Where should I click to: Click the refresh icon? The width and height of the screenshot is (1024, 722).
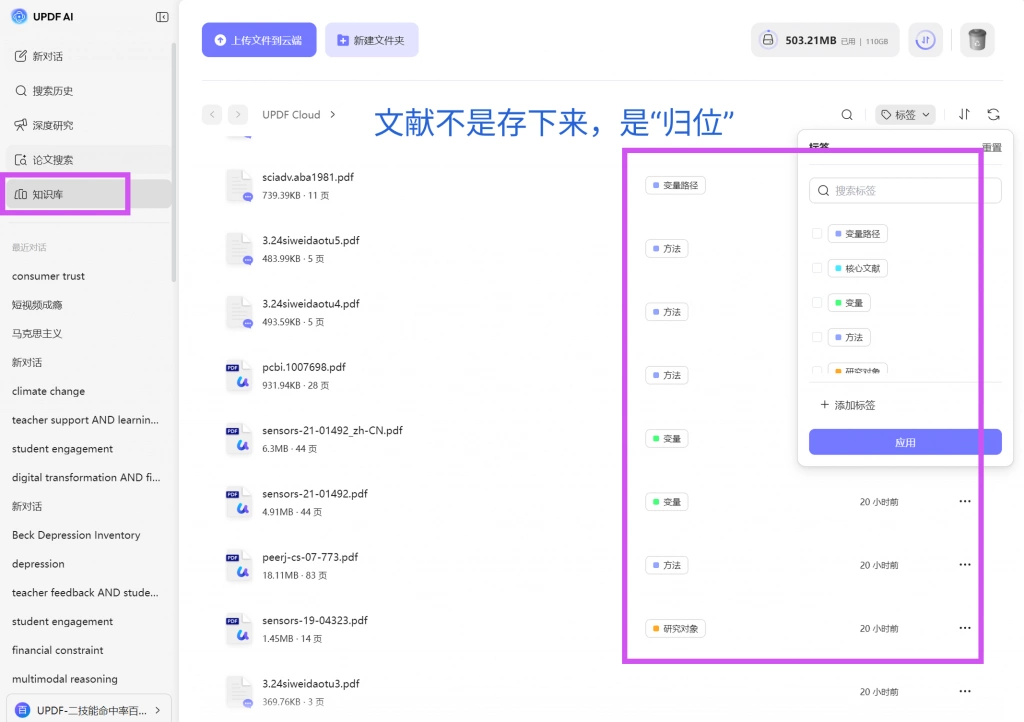tap(993, 114)
